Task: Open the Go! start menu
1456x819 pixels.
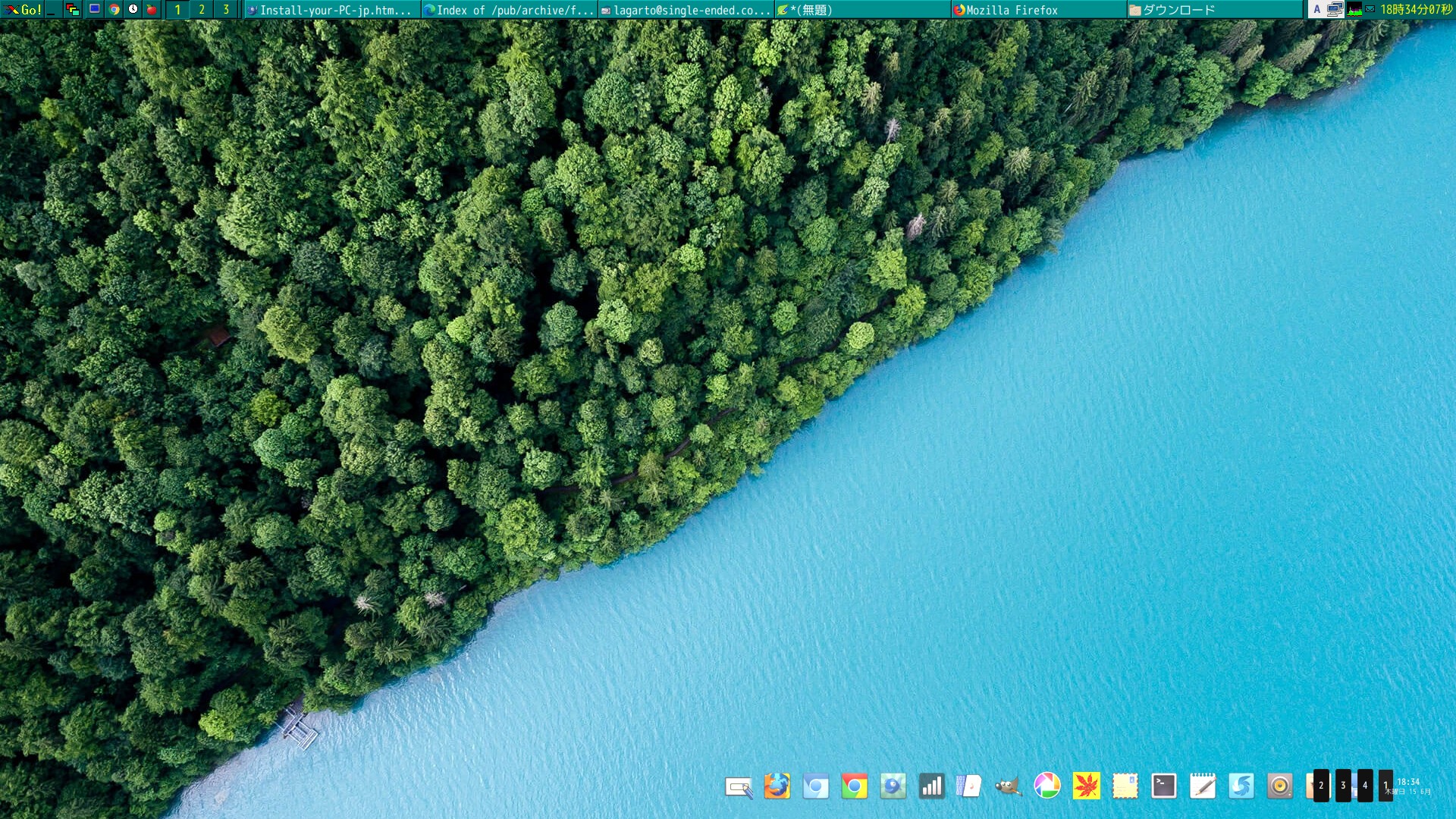Action: [23, 10]
